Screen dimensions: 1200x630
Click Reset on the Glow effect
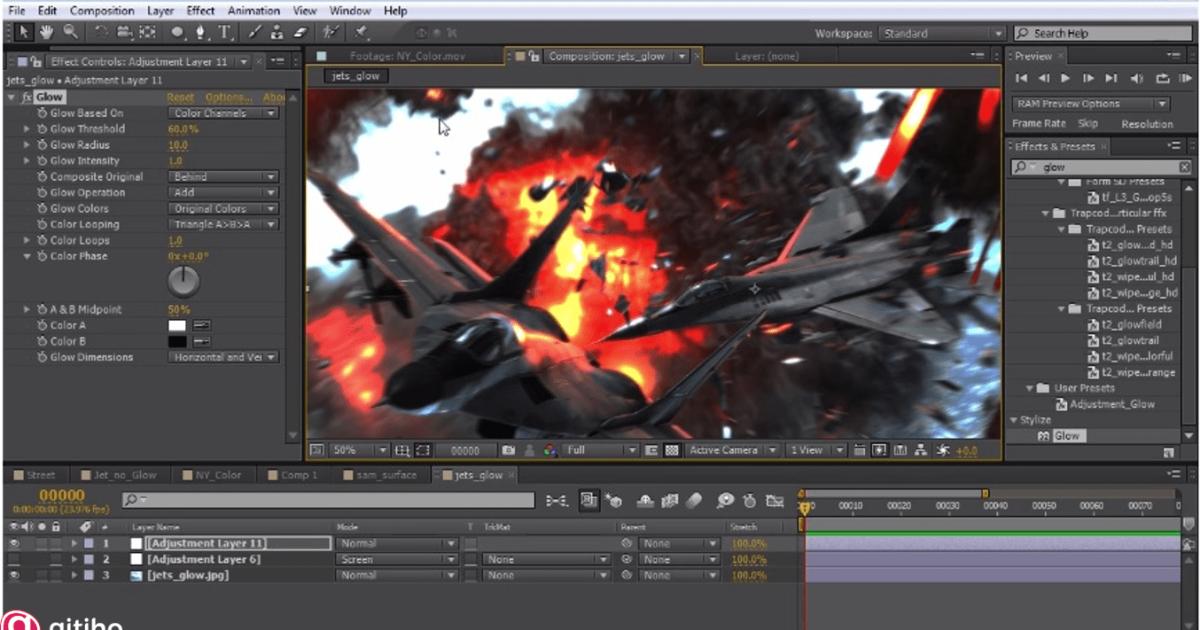(x=180, y=98)
